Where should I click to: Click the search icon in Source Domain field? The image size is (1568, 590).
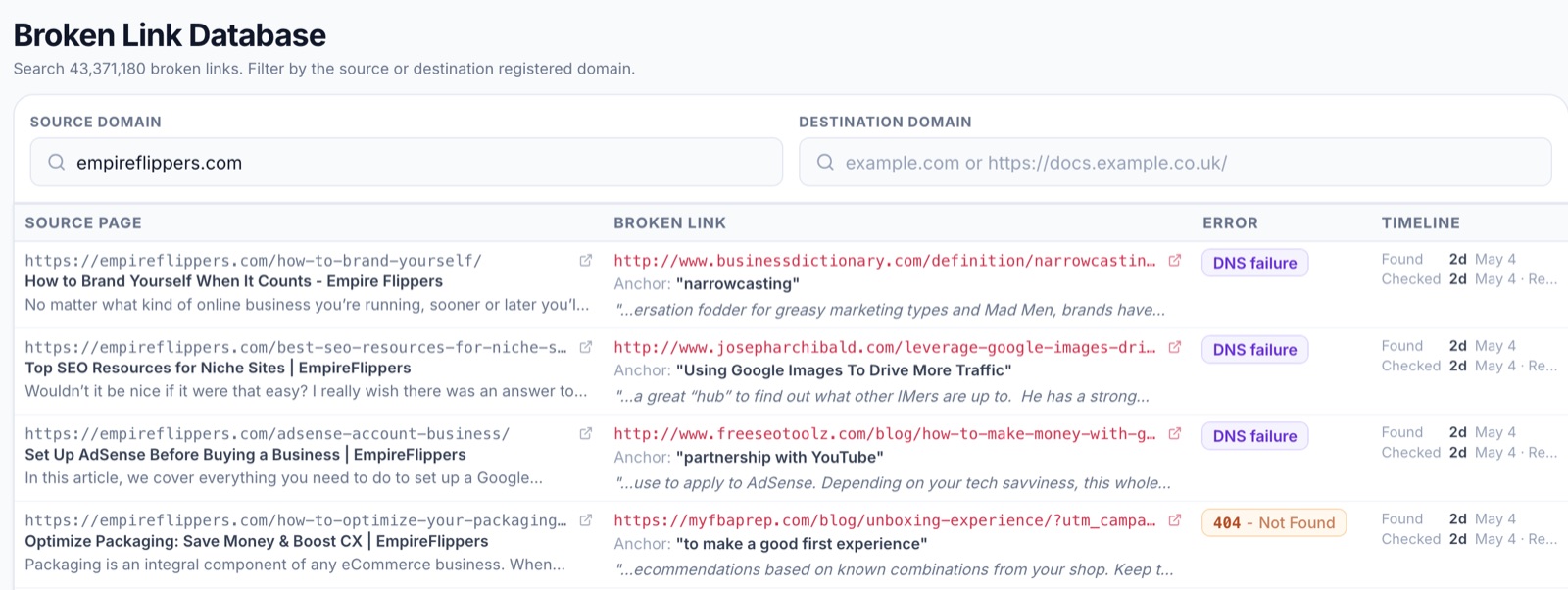pos(57,162)
